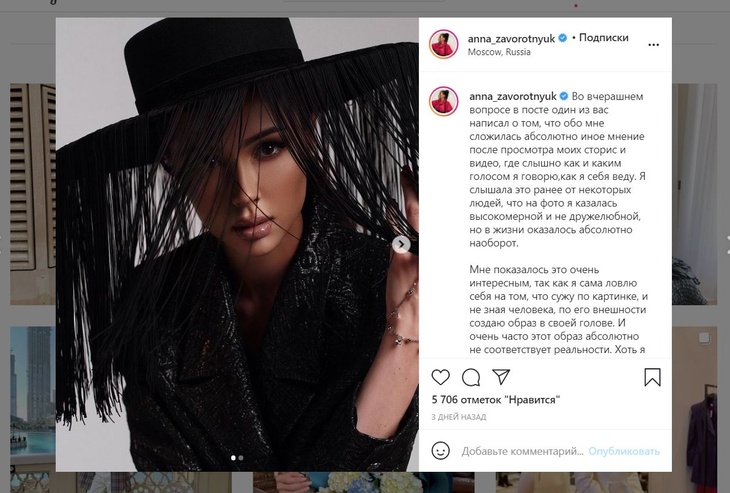The image size is (730, 493).
Task: Open the Moscow, Russia location link
Action: [499, 52]
